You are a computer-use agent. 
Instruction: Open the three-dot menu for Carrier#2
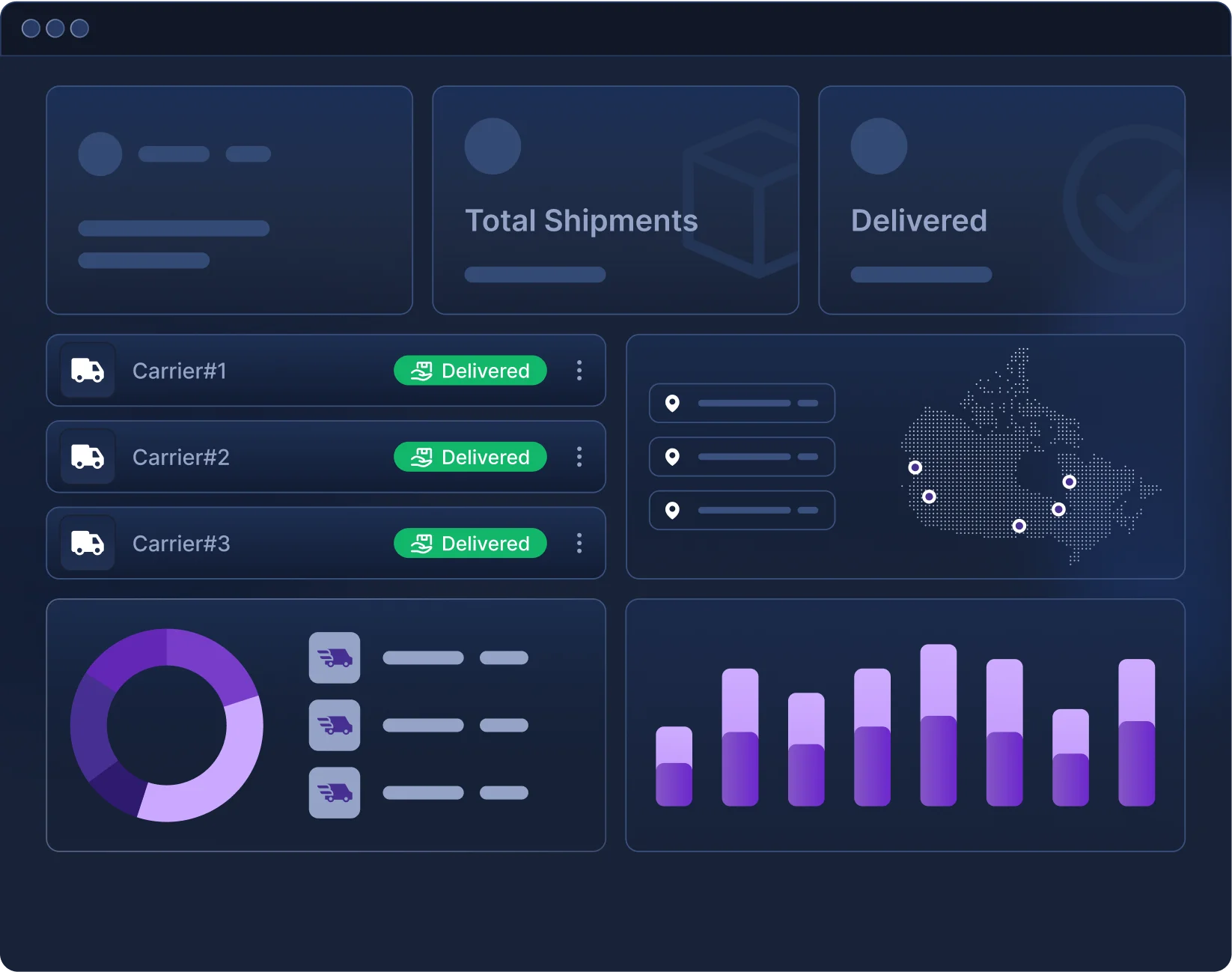pyautogui.click(x=579, y=457)
